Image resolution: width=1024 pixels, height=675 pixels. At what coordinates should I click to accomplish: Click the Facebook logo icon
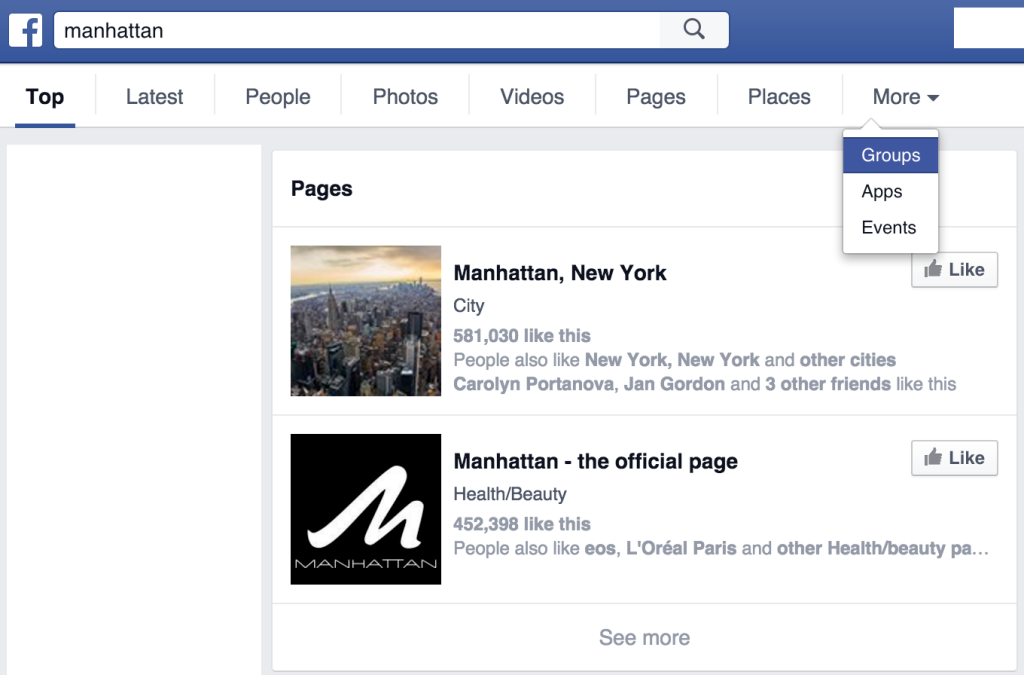(25, 30)
